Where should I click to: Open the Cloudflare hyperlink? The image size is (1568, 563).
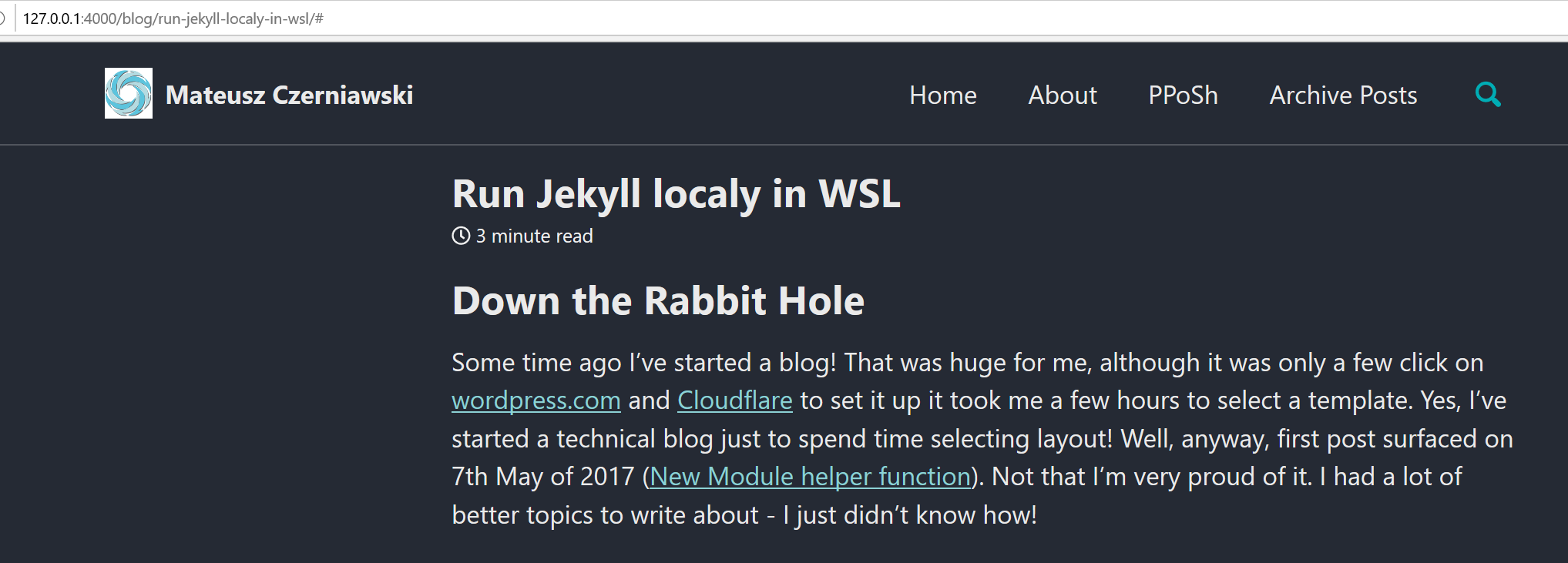click(x=735, y=400)
